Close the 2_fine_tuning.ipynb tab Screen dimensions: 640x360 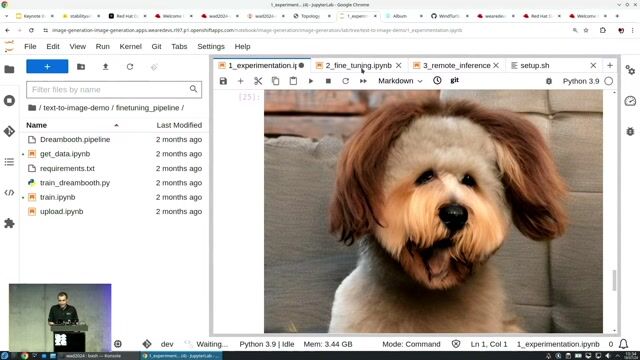(x=399, y=65)
